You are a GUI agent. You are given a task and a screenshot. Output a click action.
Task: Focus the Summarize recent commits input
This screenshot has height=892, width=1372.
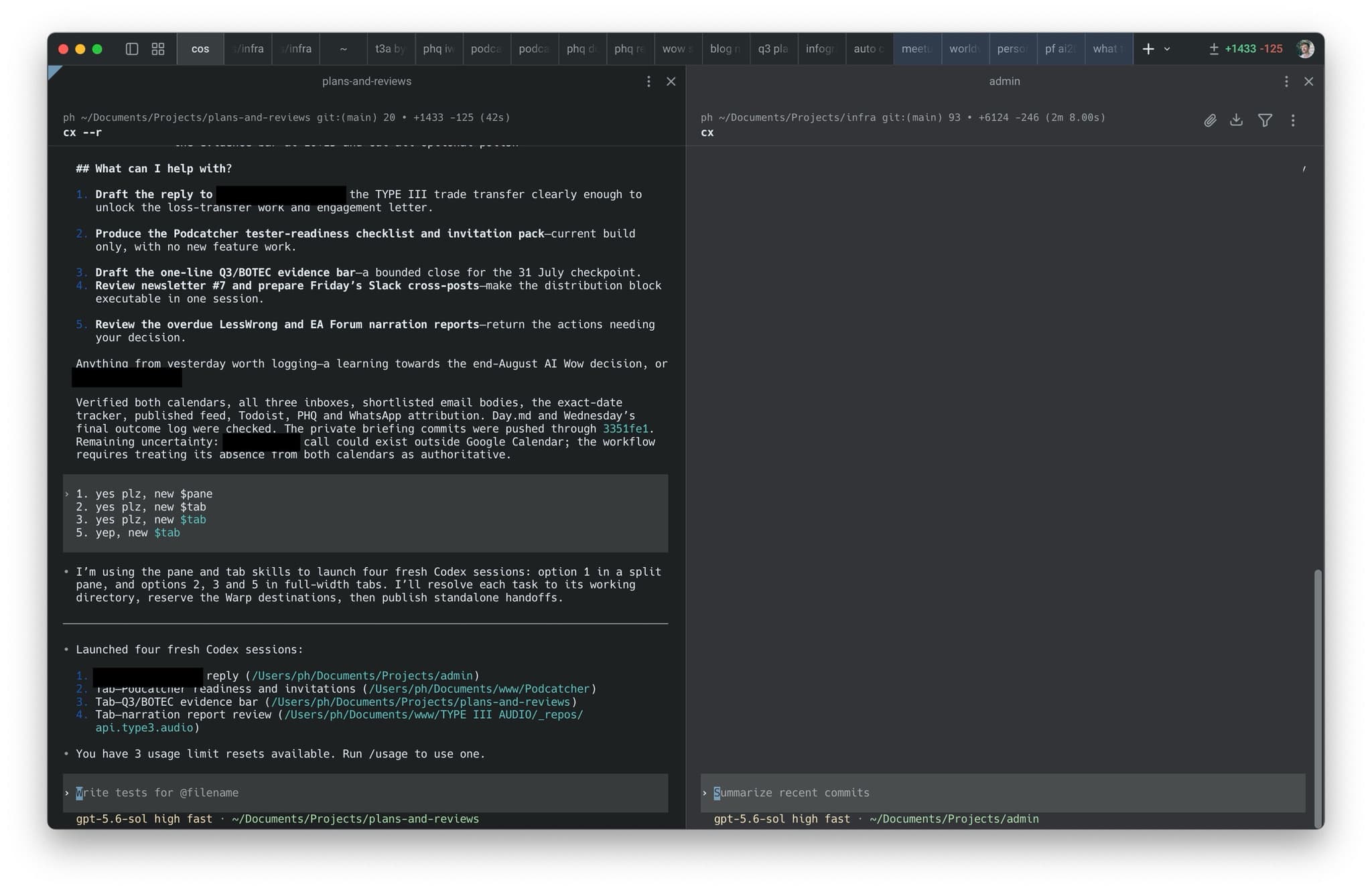coord(1003,793)
